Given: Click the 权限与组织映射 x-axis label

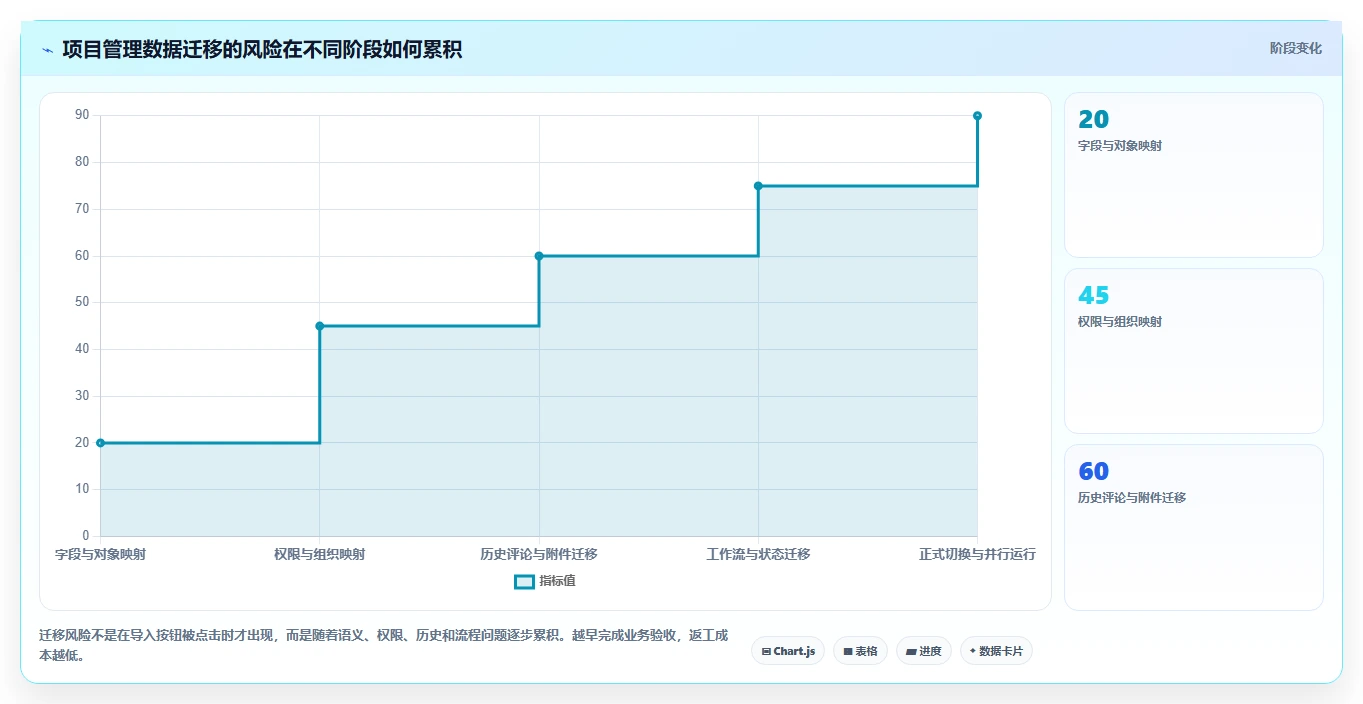Looking at the screenshot, I should tap(320, 554).
